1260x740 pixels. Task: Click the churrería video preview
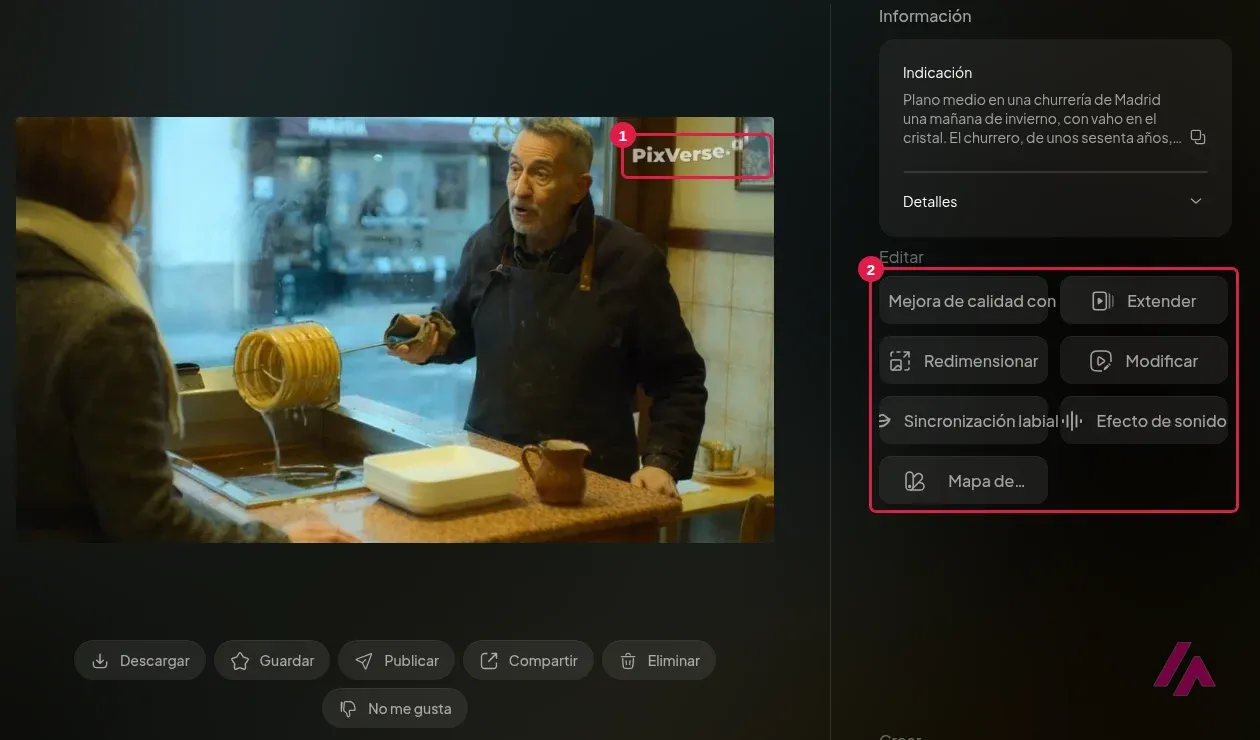[395, 330]
